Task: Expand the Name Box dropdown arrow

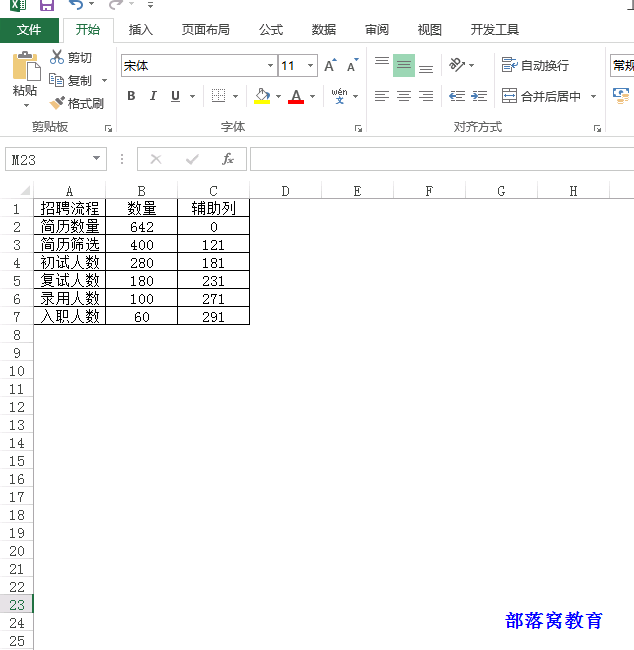Action: pyautogui.click(x=96, y=159)
